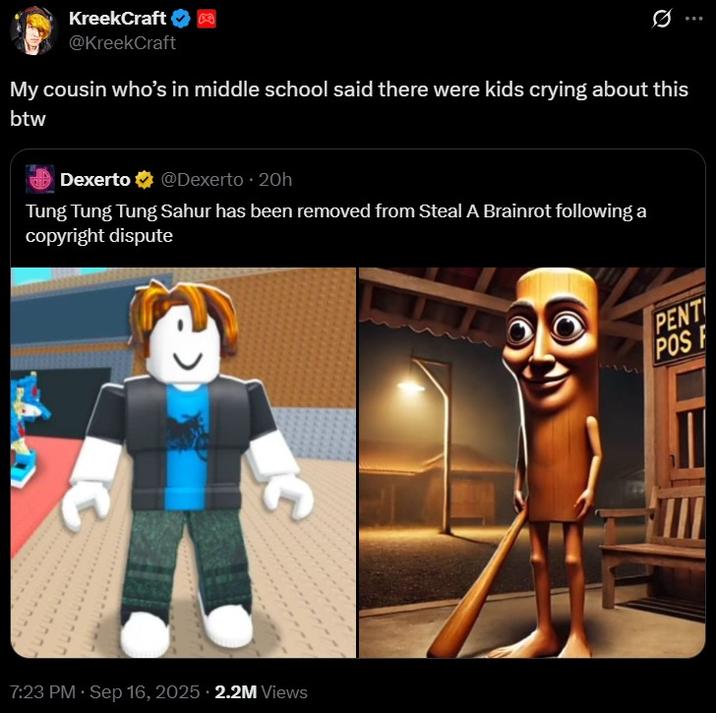Open the Dexerto display name link

click(x=95, y=180)
